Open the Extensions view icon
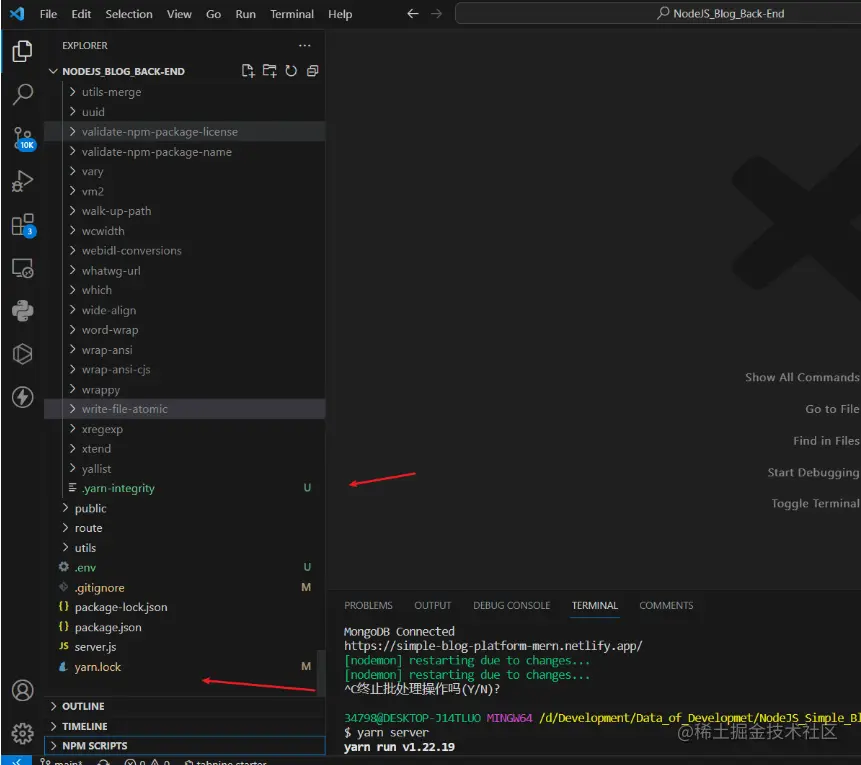This screenshot has width=861, height=765. point(23,225)
